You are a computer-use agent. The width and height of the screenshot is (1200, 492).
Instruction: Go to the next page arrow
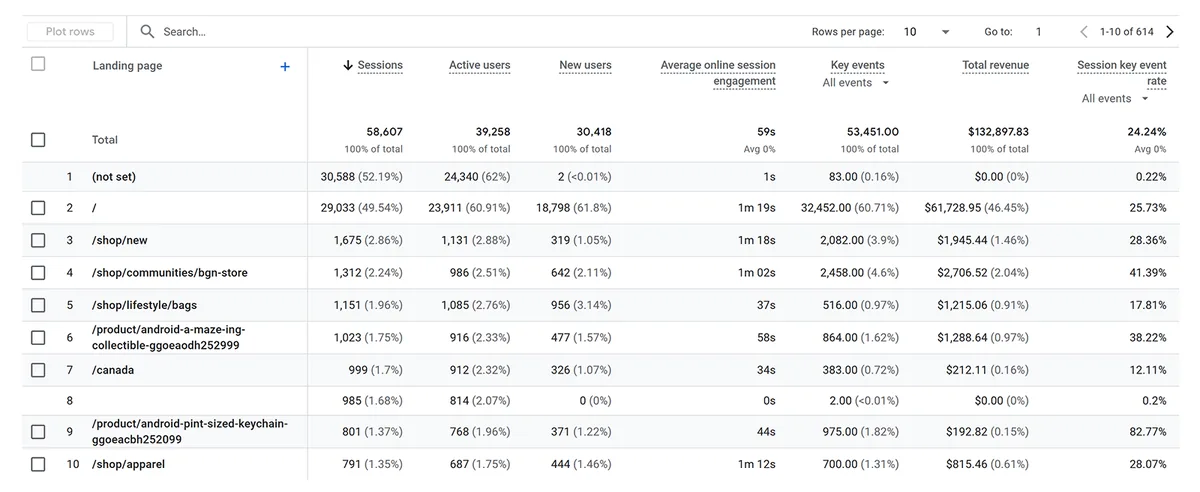coord(1170,32)
